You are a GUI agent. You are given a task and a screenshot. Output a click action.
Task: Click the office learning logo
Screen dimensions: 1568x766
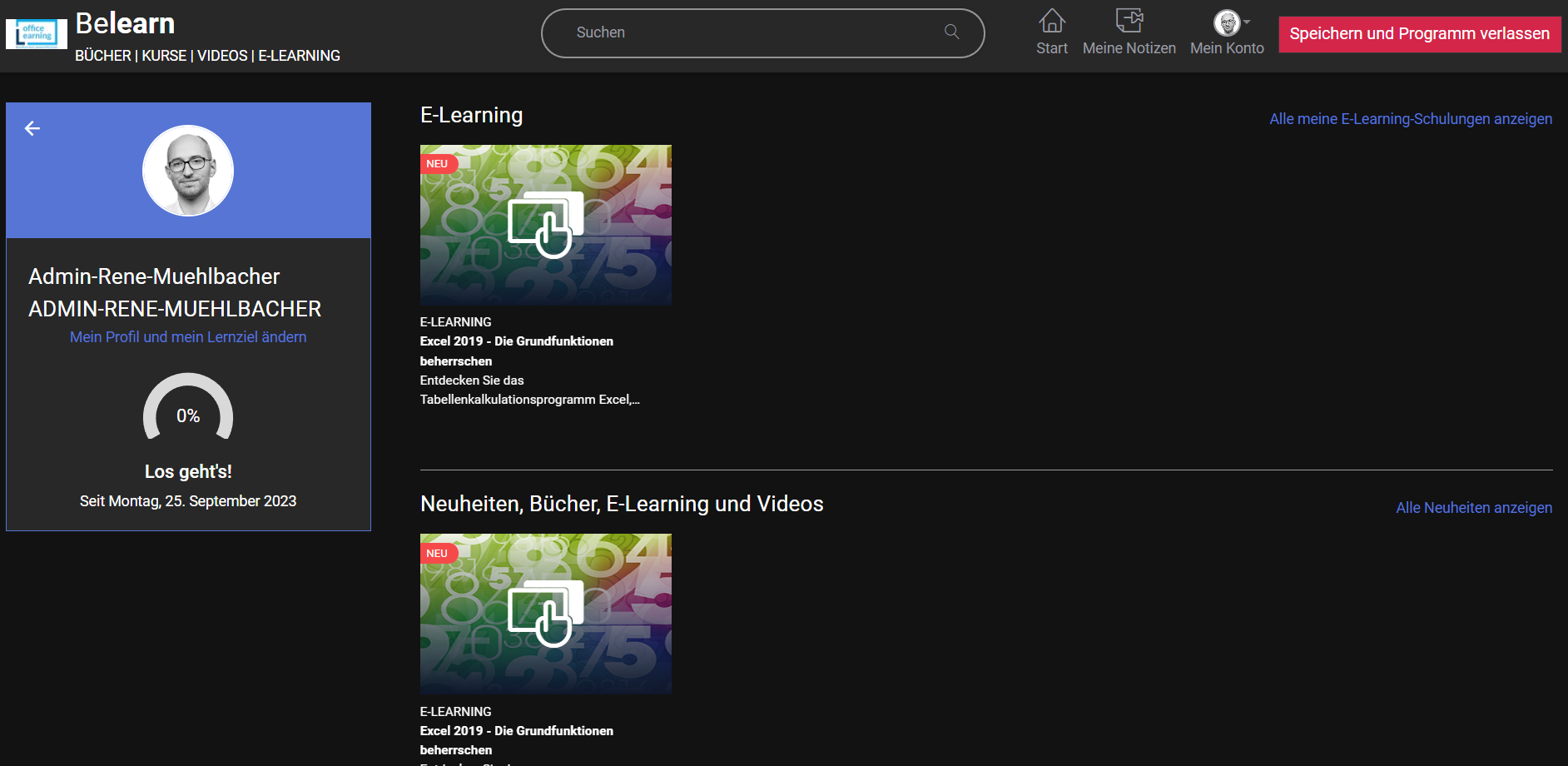pos(37,34)
